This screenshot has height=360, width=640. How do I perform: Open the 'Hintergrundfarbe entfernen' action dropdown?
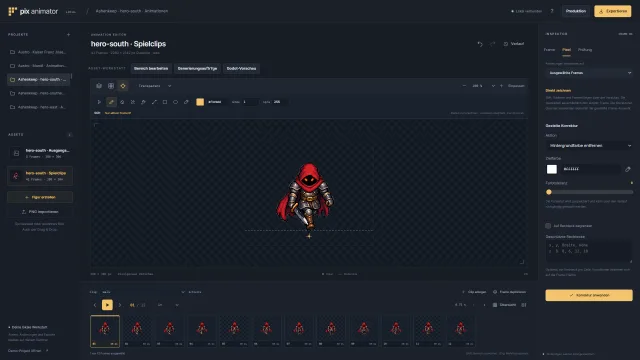[589, 145]
